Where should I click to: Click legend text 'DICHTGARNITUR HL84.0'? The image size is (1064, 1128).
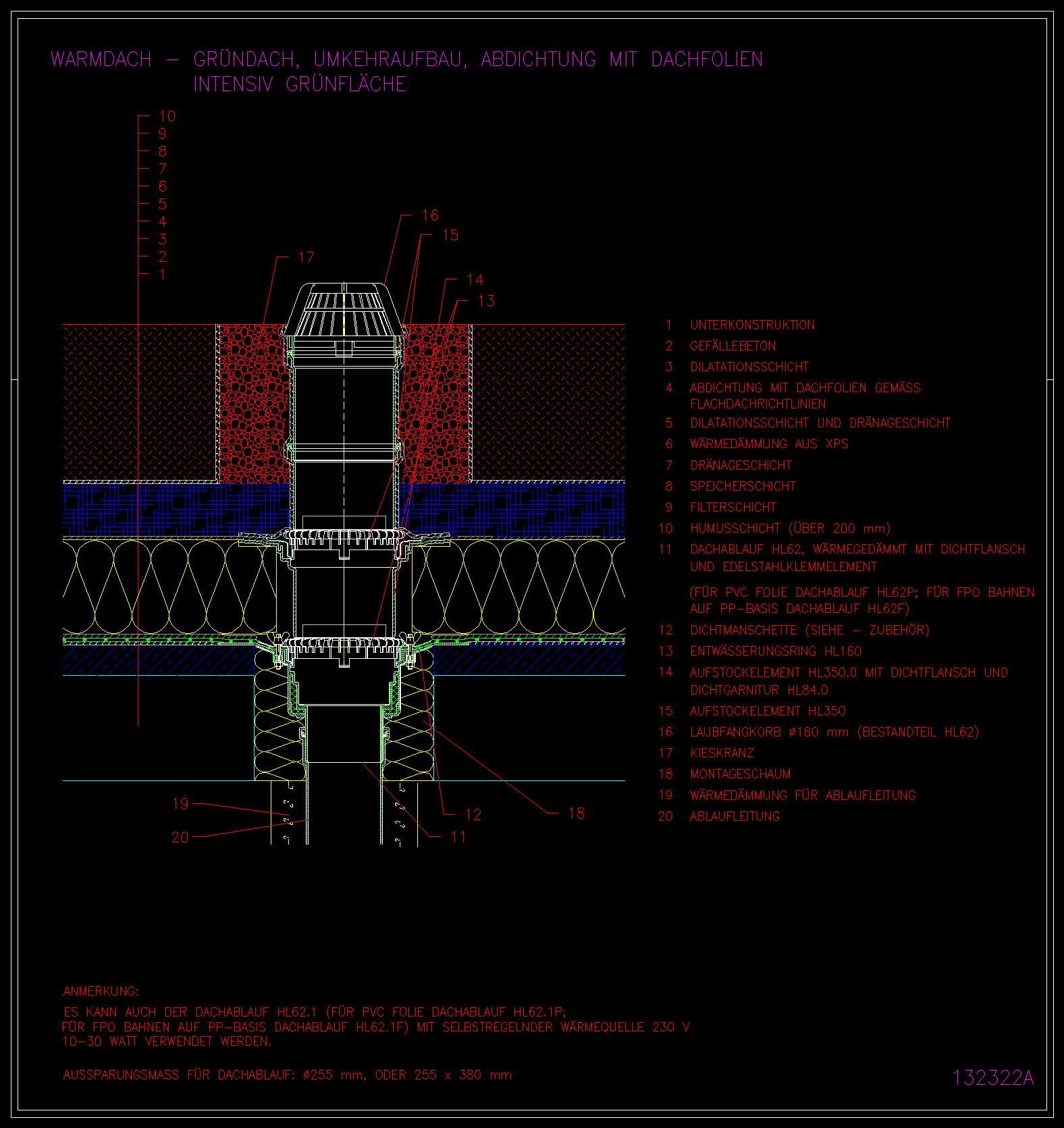pos(759,690)
